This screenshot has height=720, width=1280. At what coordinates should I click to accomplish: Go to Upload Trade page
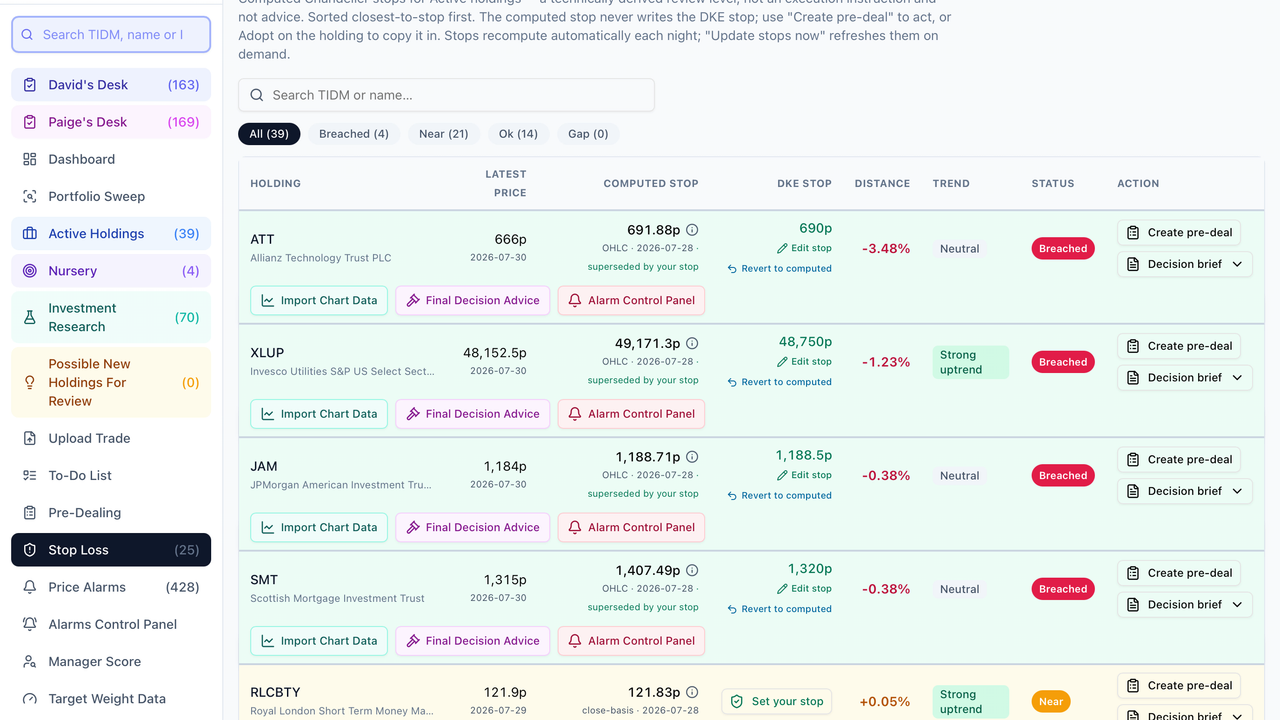click(111, 438)
